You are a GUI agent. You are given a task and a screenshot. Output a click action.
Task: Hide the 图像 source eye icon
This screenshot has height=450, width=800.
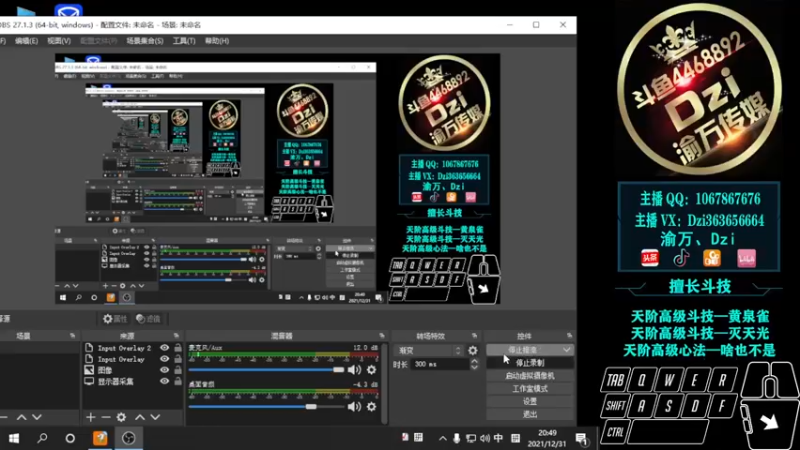click(x=164, y=370)
